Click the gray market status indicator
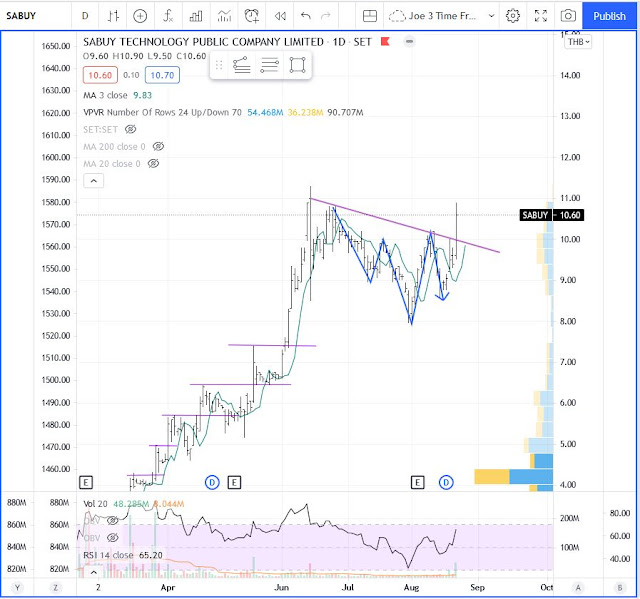The height and width of the screenshot is (599, 640). [x=409, y=42]
